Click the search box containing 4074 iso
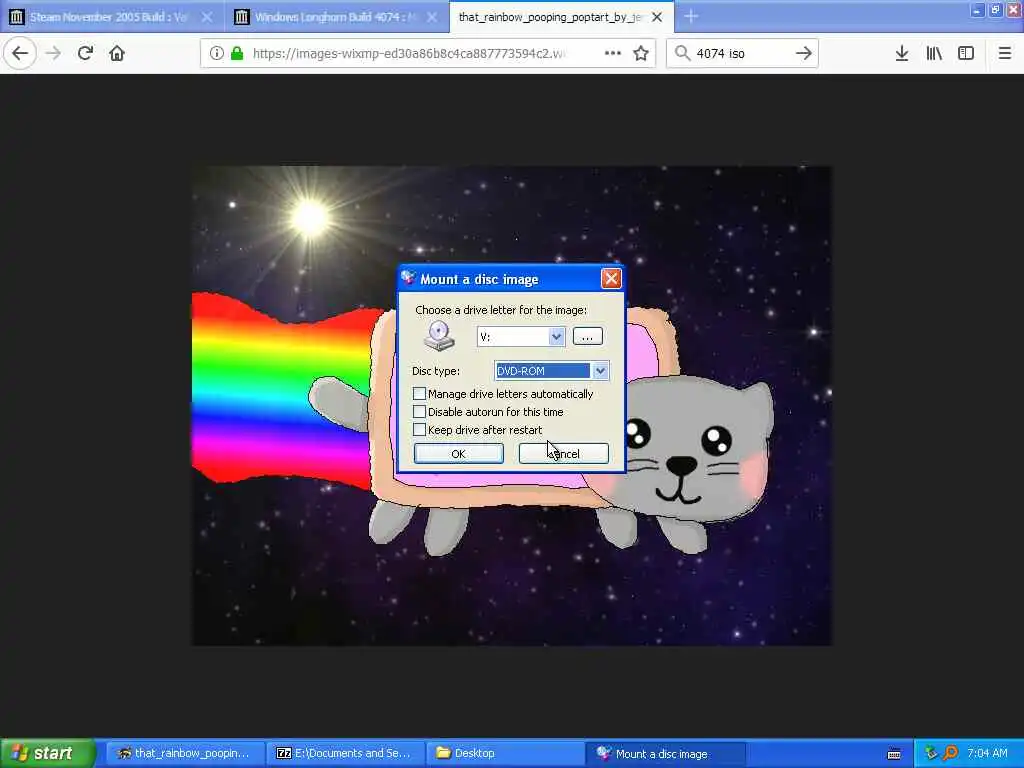This screenshot has height=768, width=1024. point(741,54)
